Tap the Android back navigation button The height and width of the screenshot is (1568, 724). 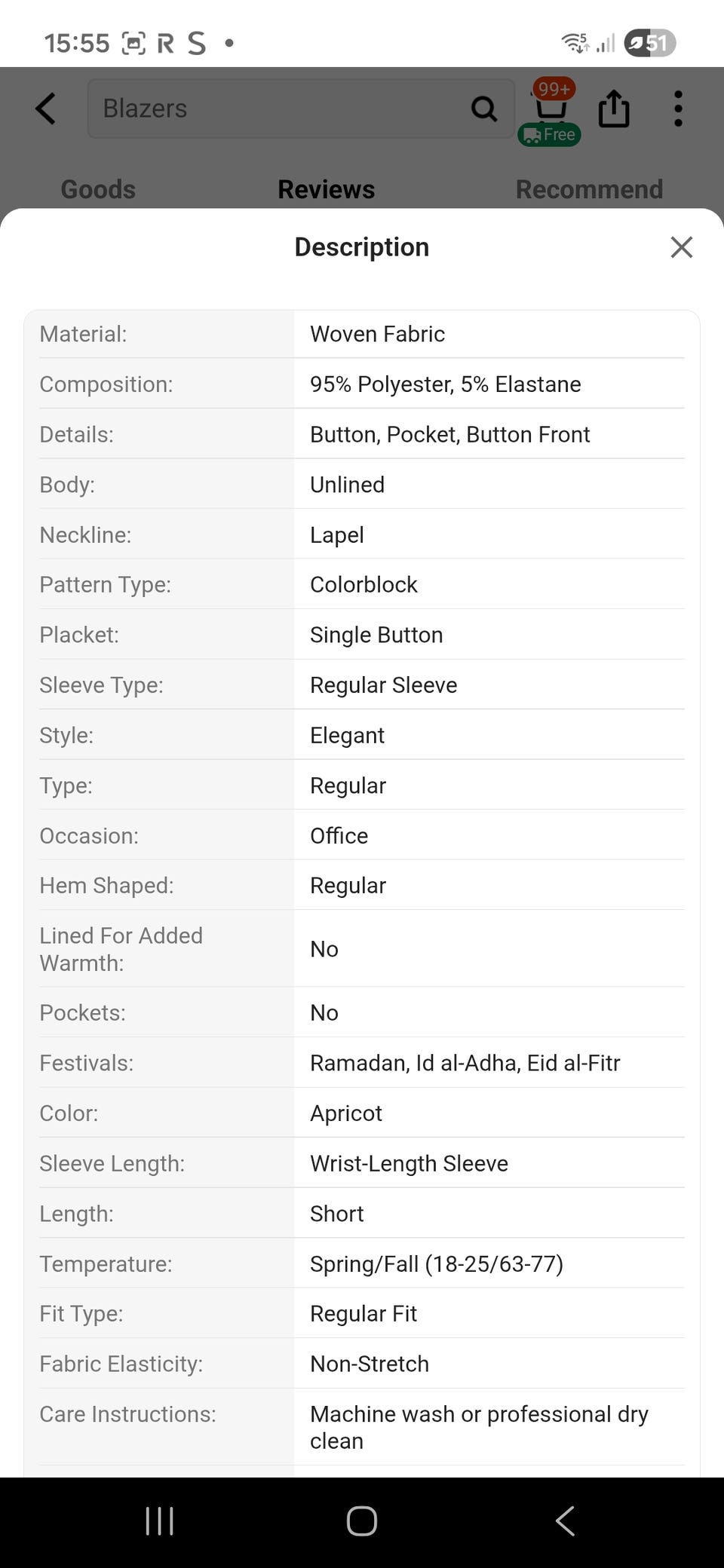coord(565,1521)
